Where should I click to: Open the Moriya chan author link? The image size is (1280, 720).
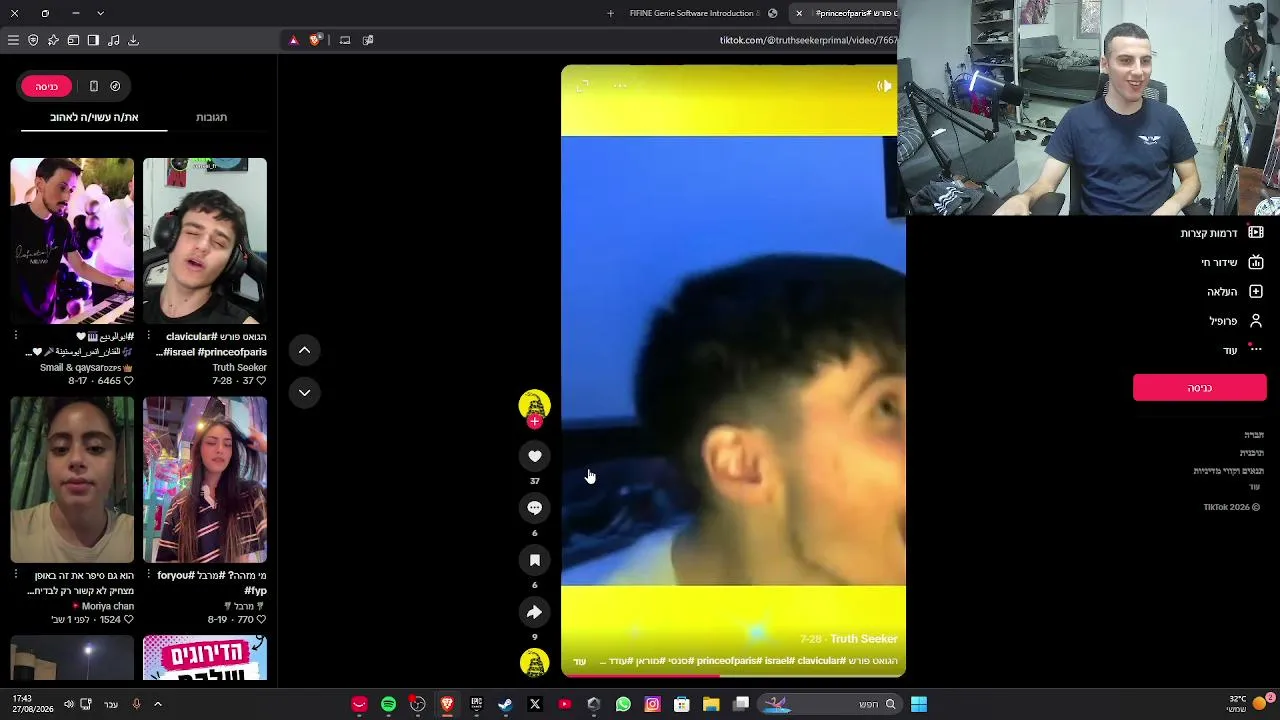tap(103, 606)
